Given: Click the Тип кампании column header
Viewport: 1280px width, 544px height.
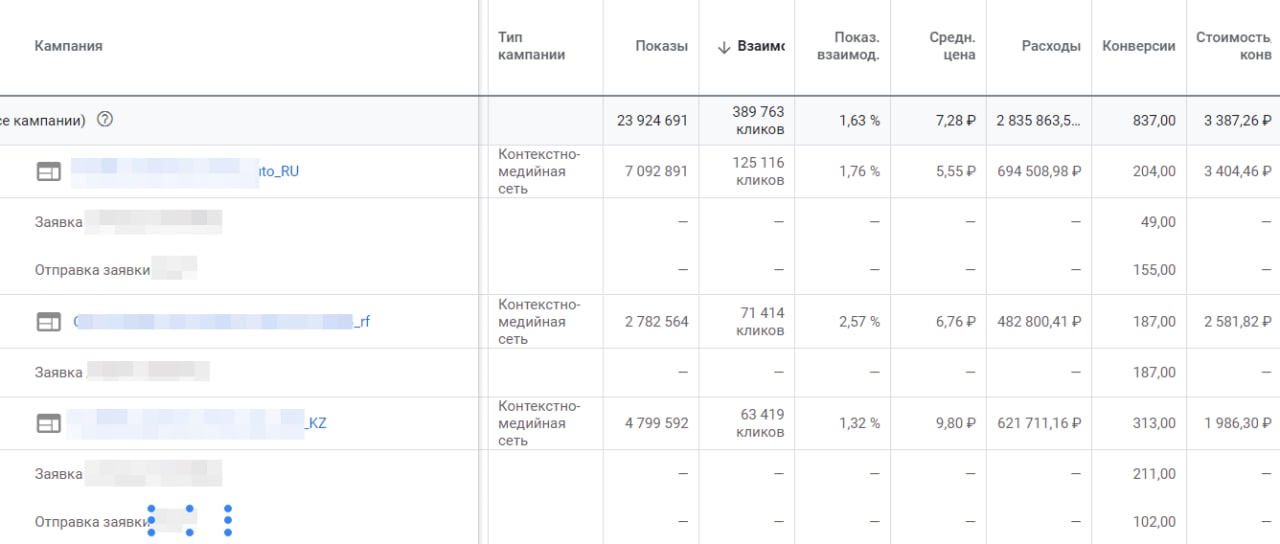Looking at the screenshot, I should point(531,46).
